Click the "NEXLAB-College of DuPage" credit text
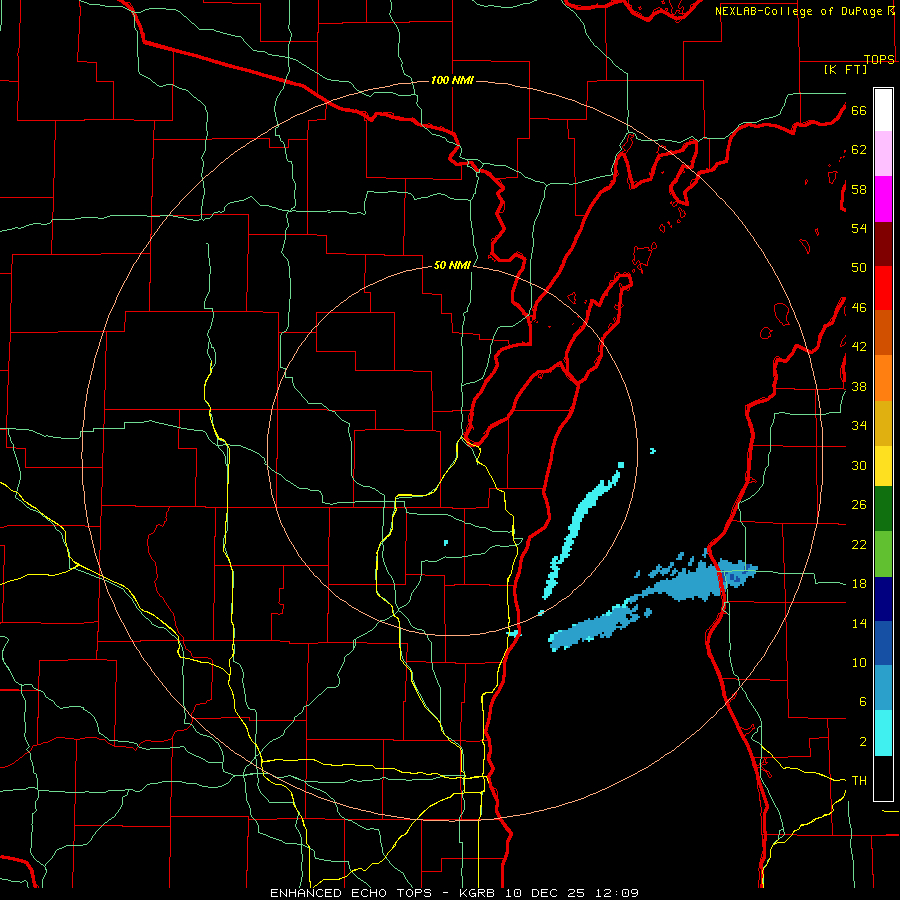Screen dimensions: 900x900 [x=798, y=11]
